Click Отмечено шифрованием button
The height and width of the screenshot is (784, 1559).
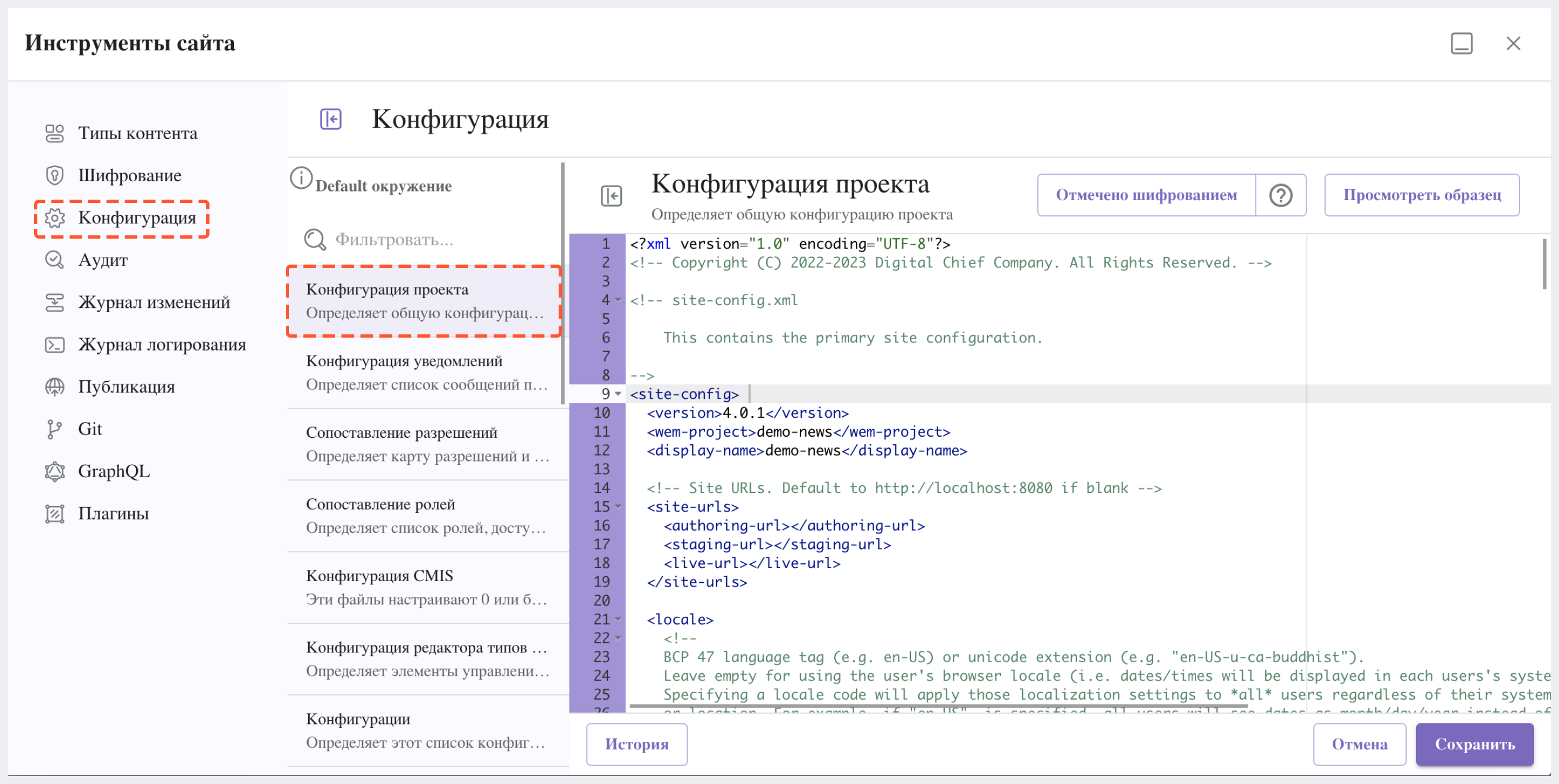(x=1147, y=195)
